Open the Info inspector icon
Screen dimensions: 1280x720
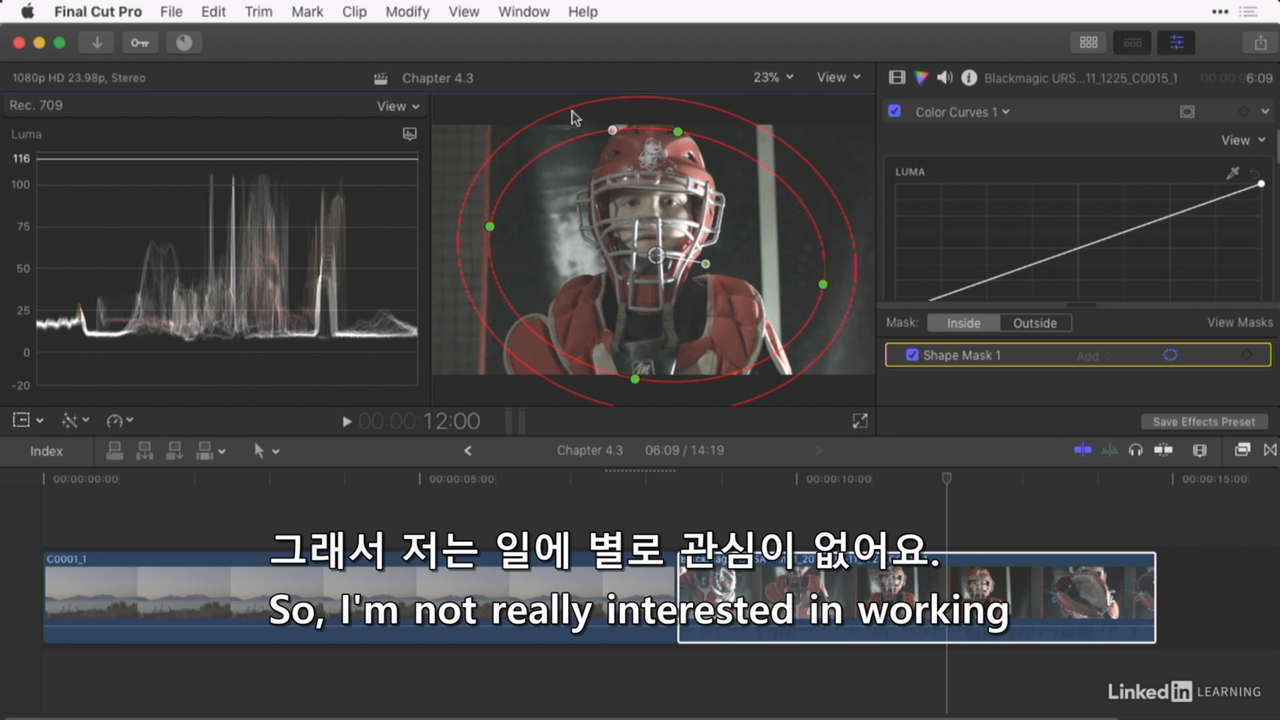(969, 77)
